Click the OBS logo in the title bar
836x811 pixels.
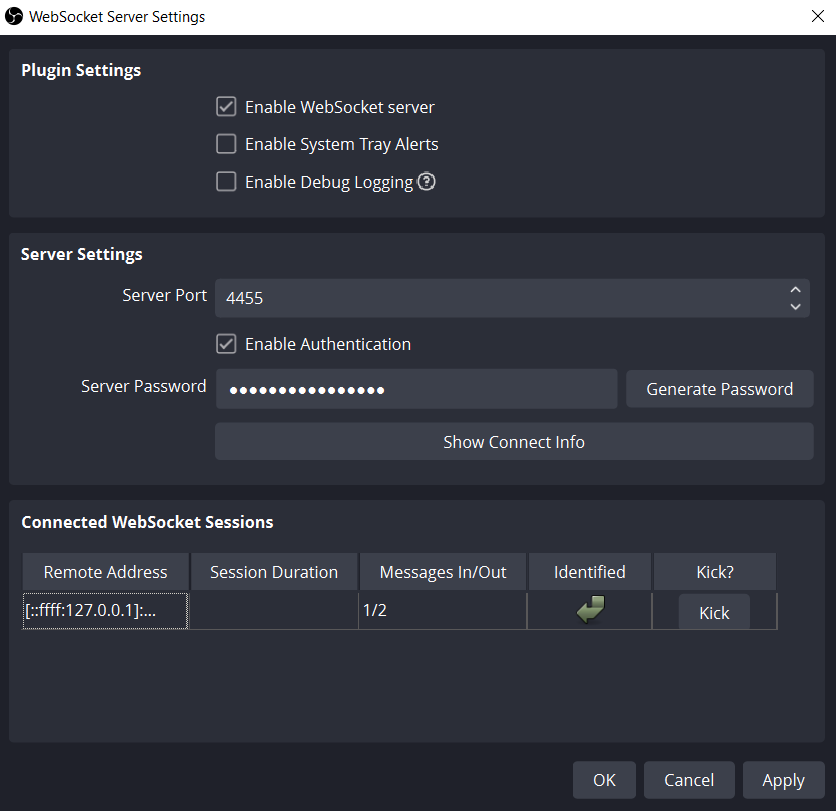click(14, 16)
